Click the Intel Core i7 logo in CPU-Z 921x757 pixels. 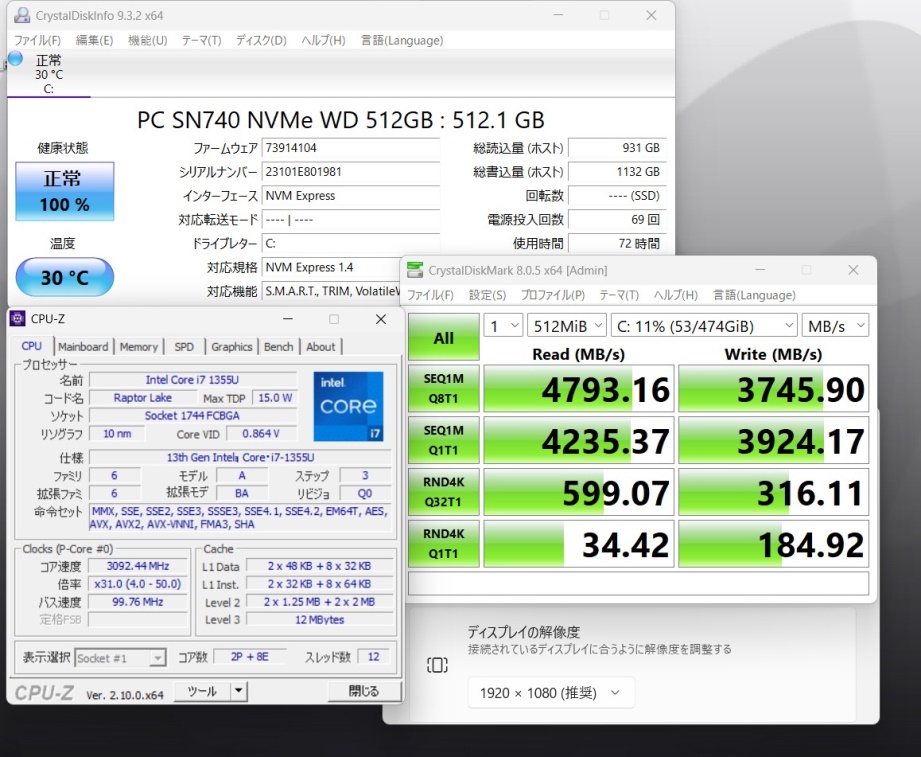click(348, 406)
